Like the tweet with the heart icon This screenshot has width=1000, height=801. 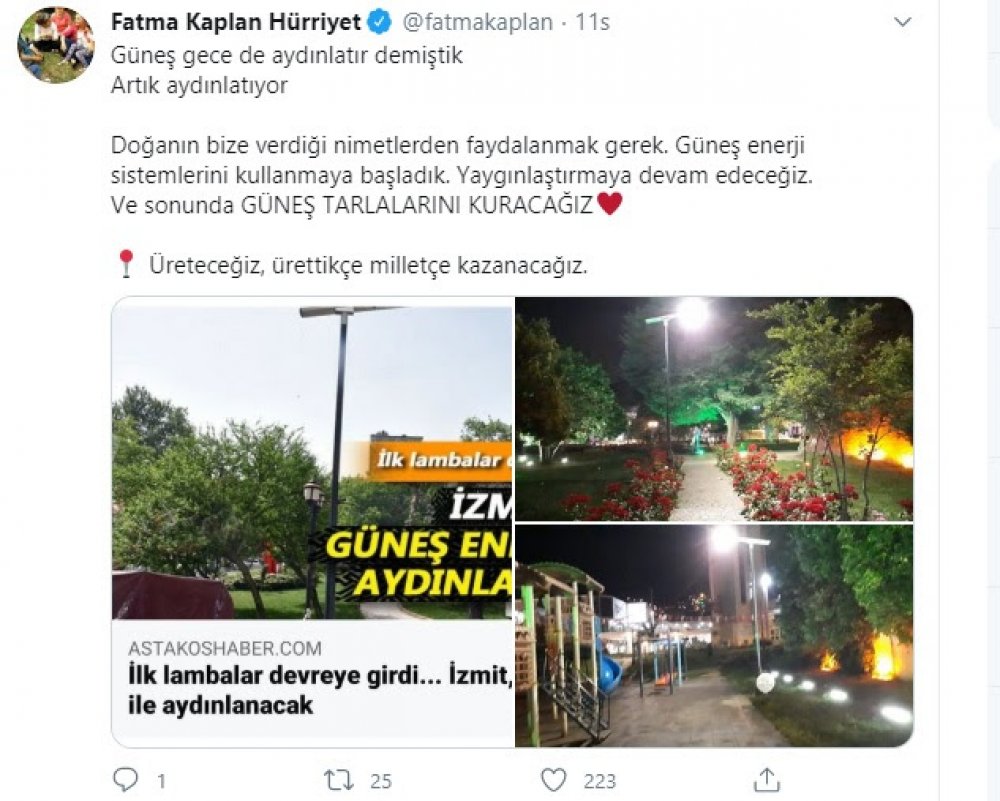pos(553,780)
